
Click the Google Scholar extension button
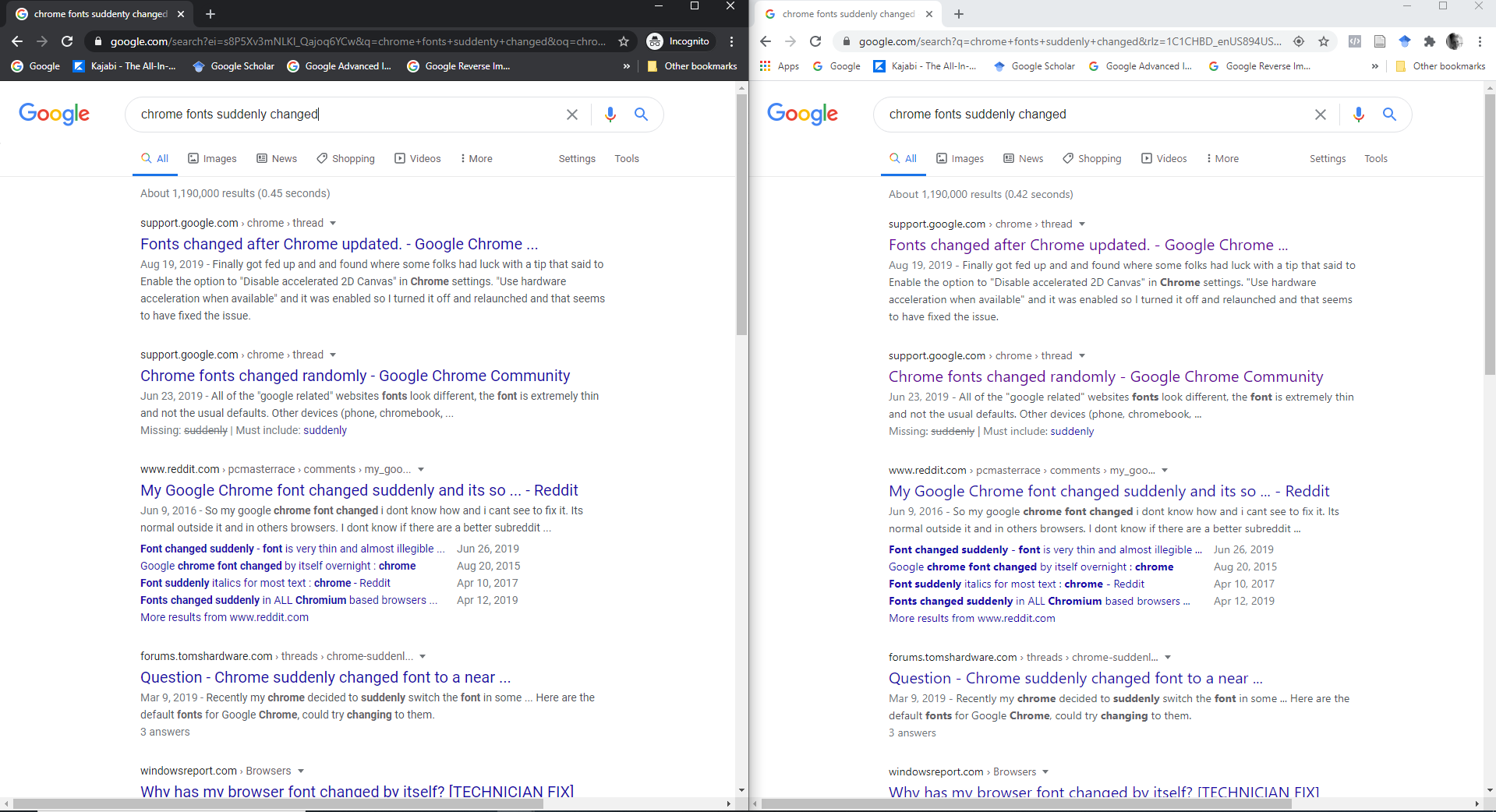(1405, 41)
